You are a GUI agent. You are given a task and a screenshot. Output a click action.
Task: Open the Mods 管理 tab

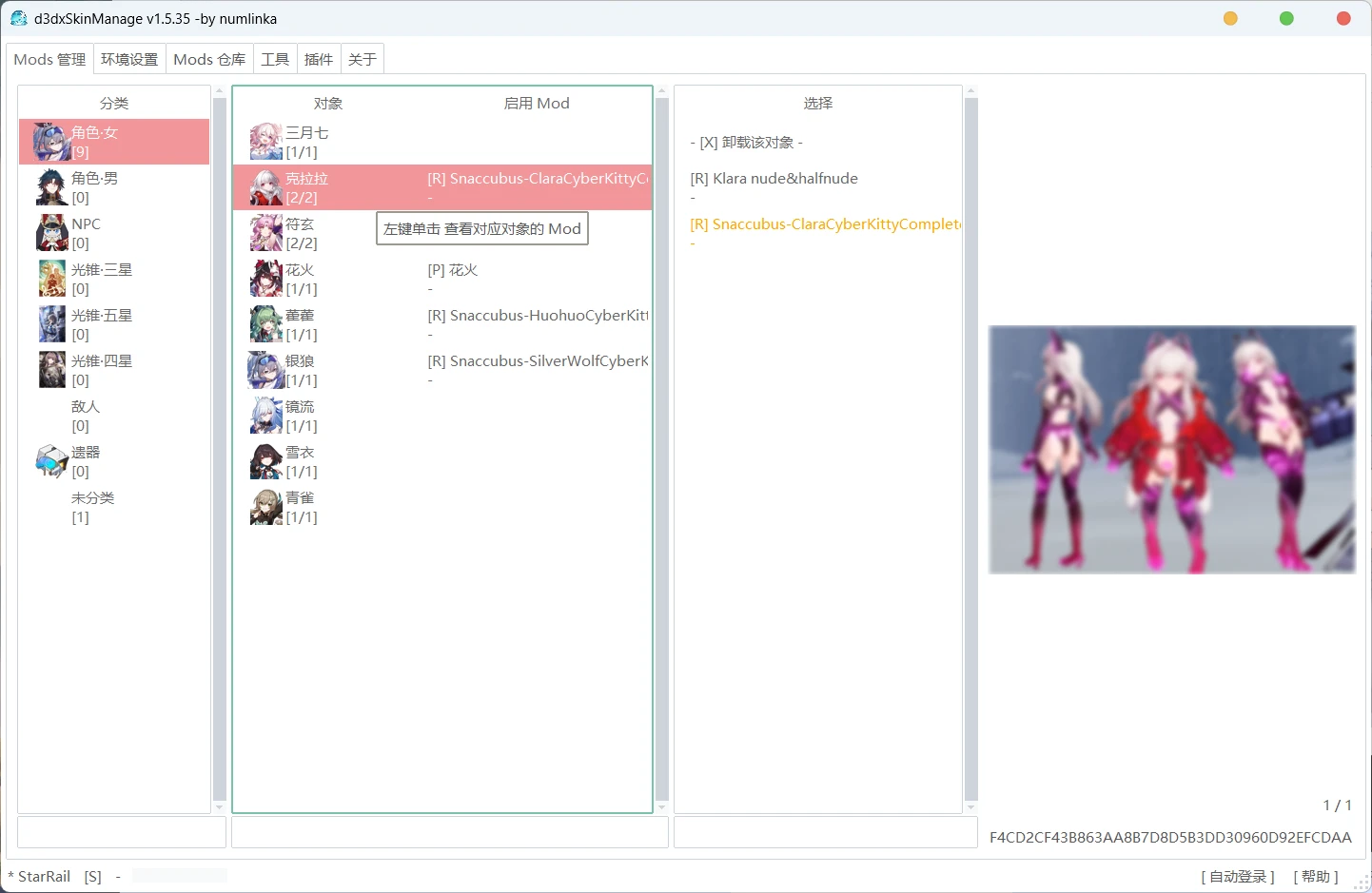pos(49,59)
